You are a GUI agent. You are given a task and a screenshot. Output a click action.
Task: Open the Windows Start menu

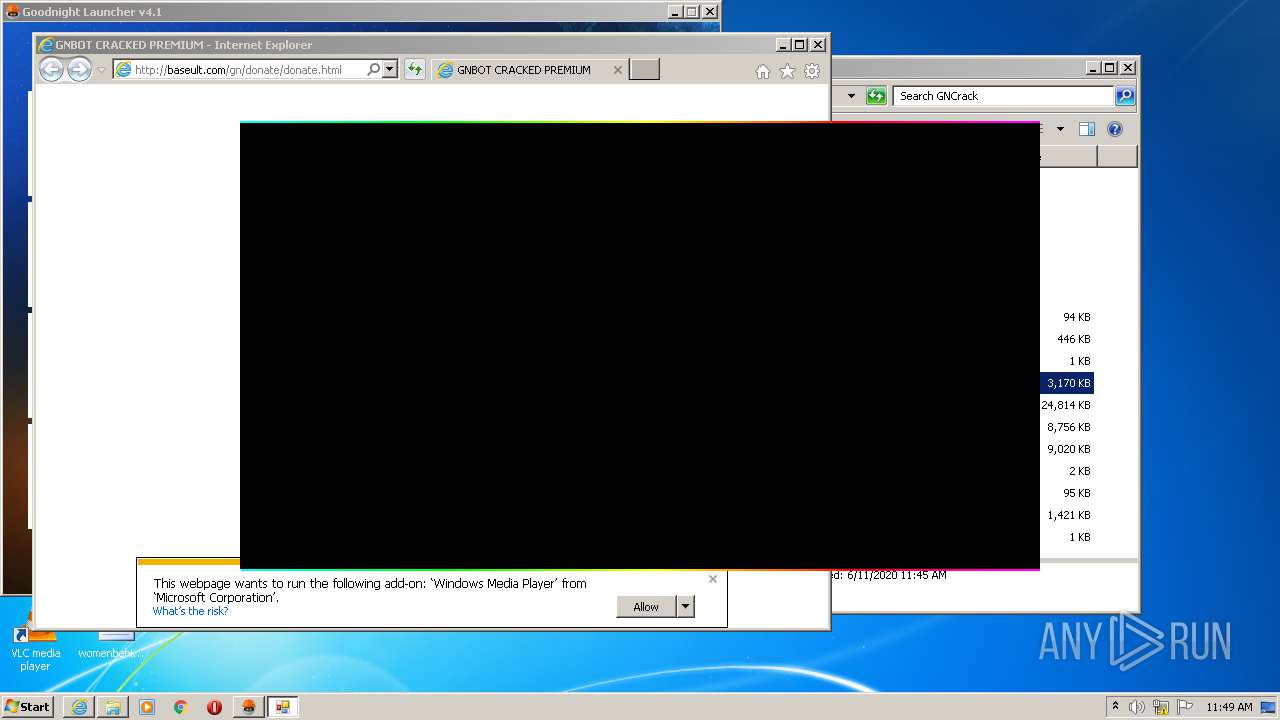click(x=27, y=706)
